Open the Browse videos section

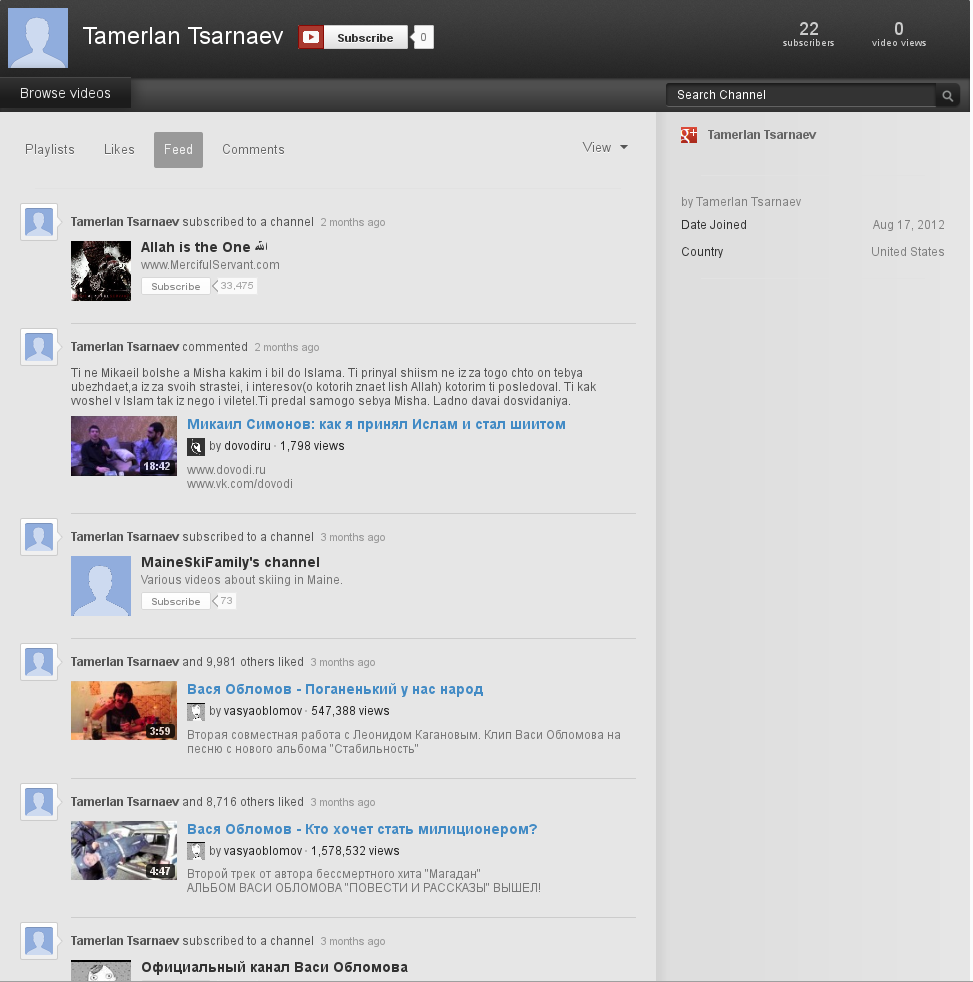tap(65, 93)
